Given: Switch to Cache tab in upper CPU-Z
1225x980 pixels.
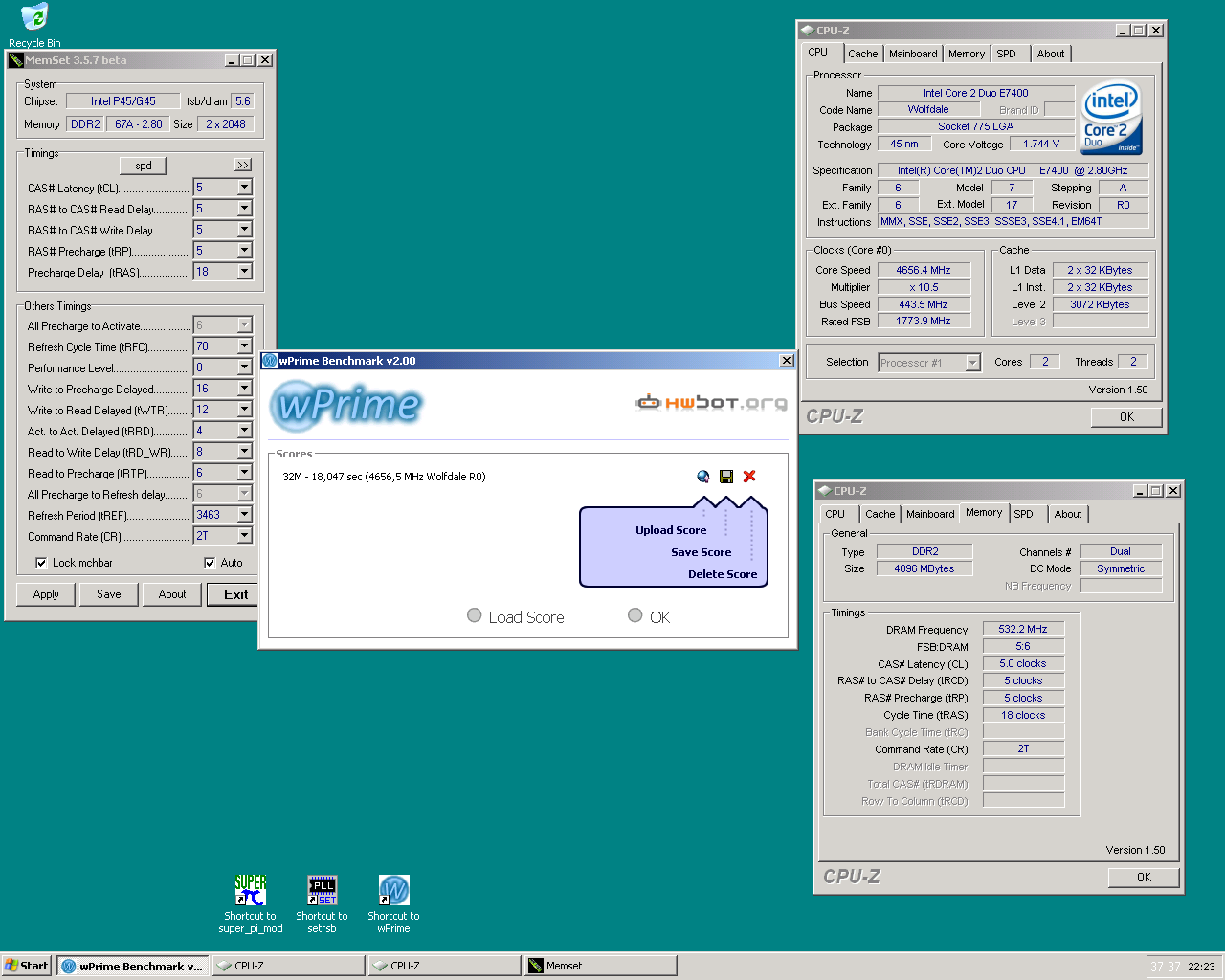Looking at the screenshot, I should pos(862,55).
